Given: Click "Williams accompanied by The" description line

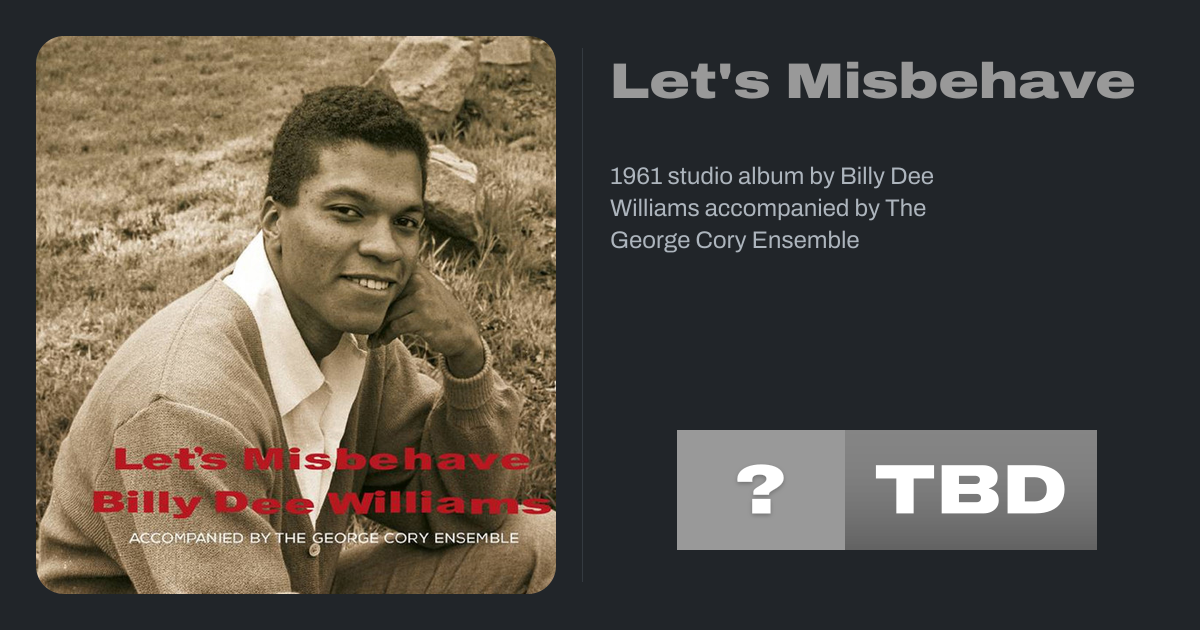Looking at the screenshot, I should point(767,208).
